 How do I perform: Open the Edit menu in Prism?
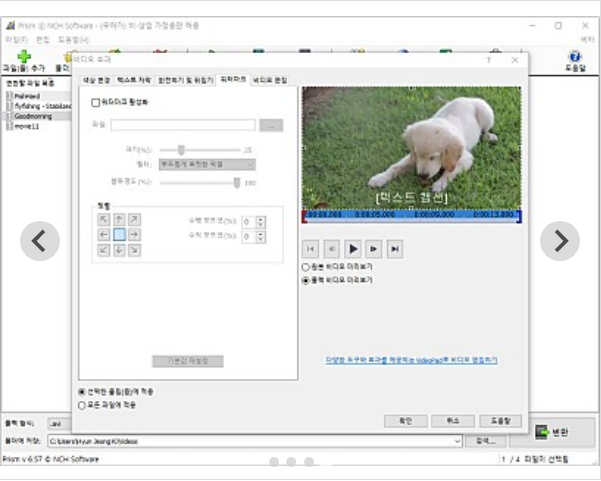tap(43, 39)
